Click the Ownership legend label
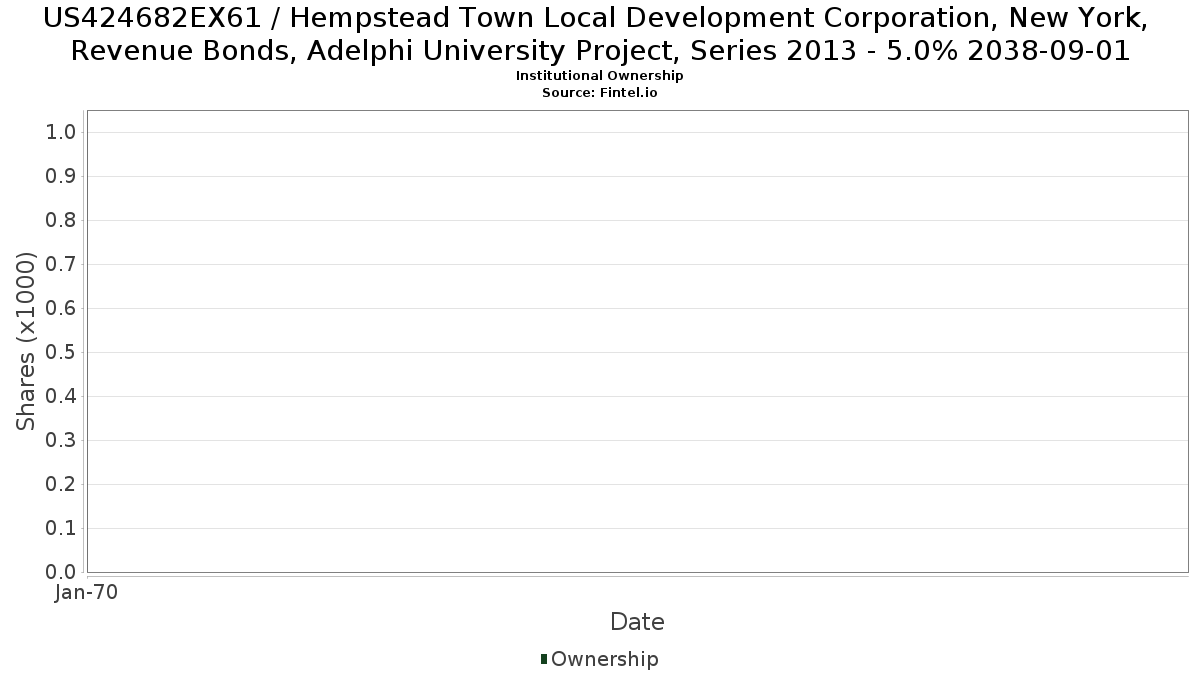This screenshot has height=675, width=1200. click(x=604, y=659)
